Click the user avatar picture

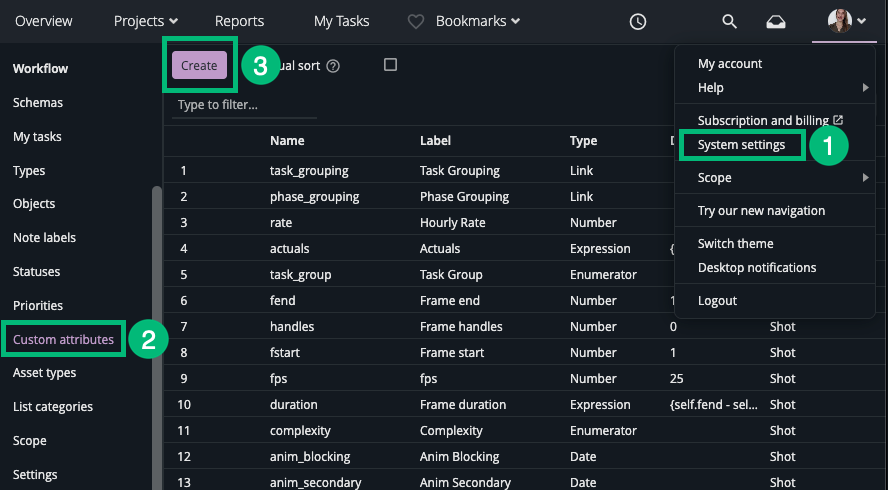(840, 21)
